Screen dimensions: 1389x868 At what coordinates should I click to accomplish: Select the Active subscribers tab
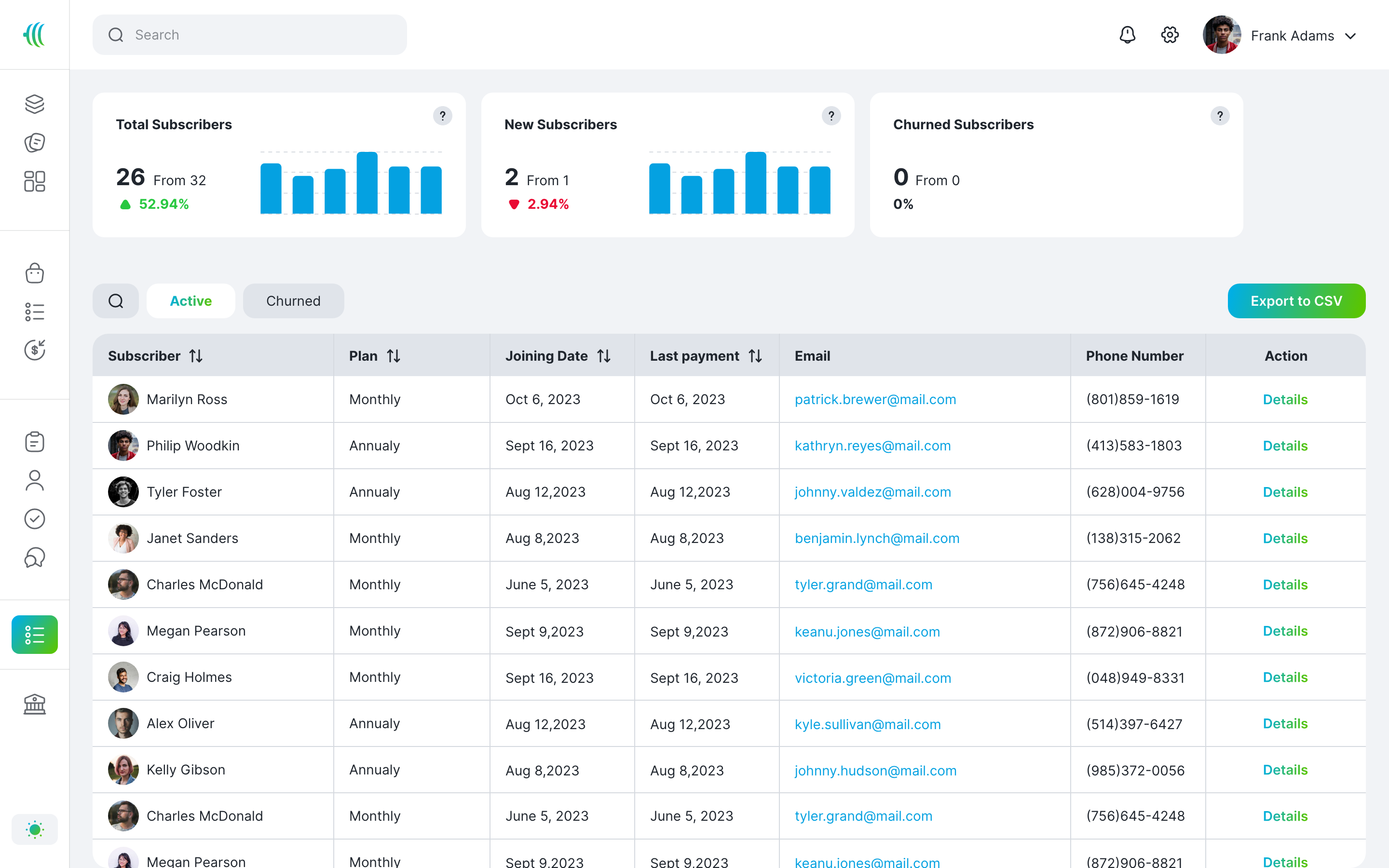pos(191,300)
